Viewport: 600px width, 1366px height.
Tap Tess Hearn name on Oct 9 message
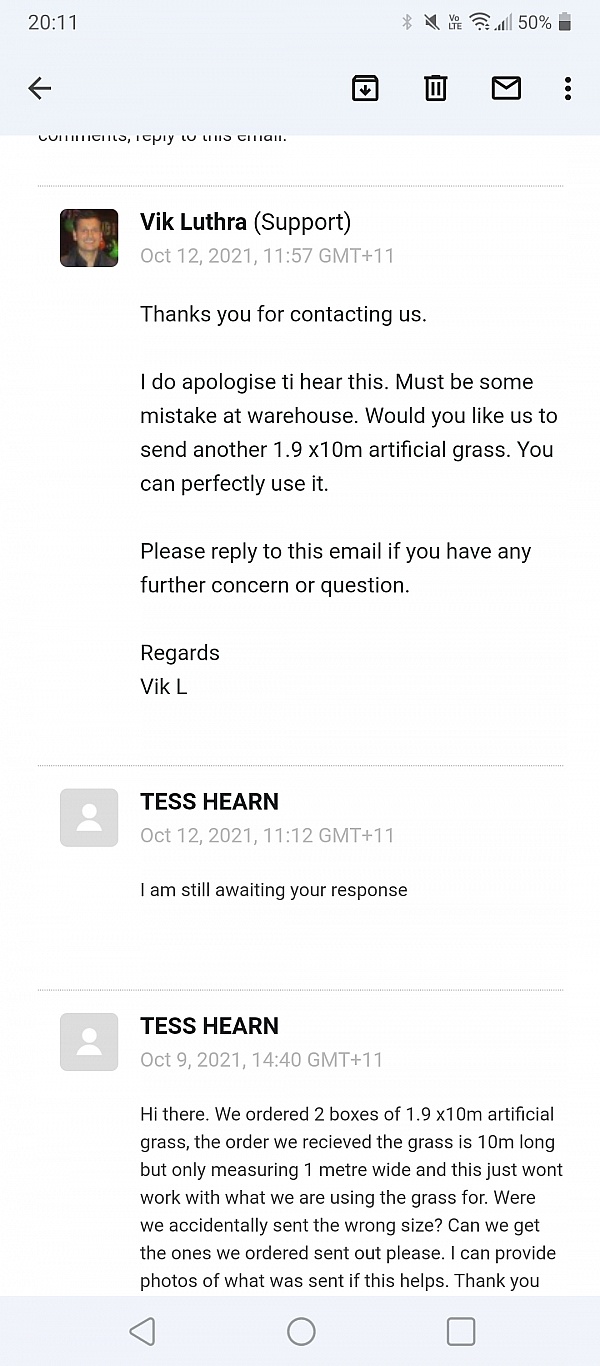click(x=209, y=1026)
